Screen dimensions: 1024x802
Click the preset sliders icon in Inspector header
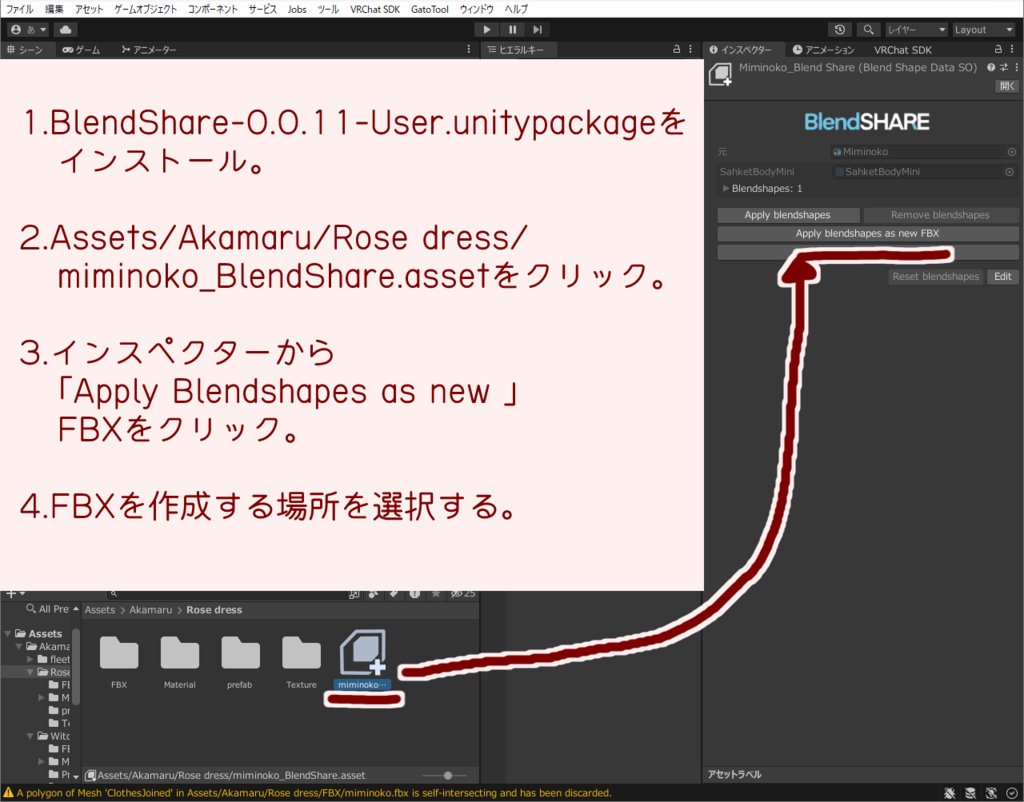point(1004,67)
